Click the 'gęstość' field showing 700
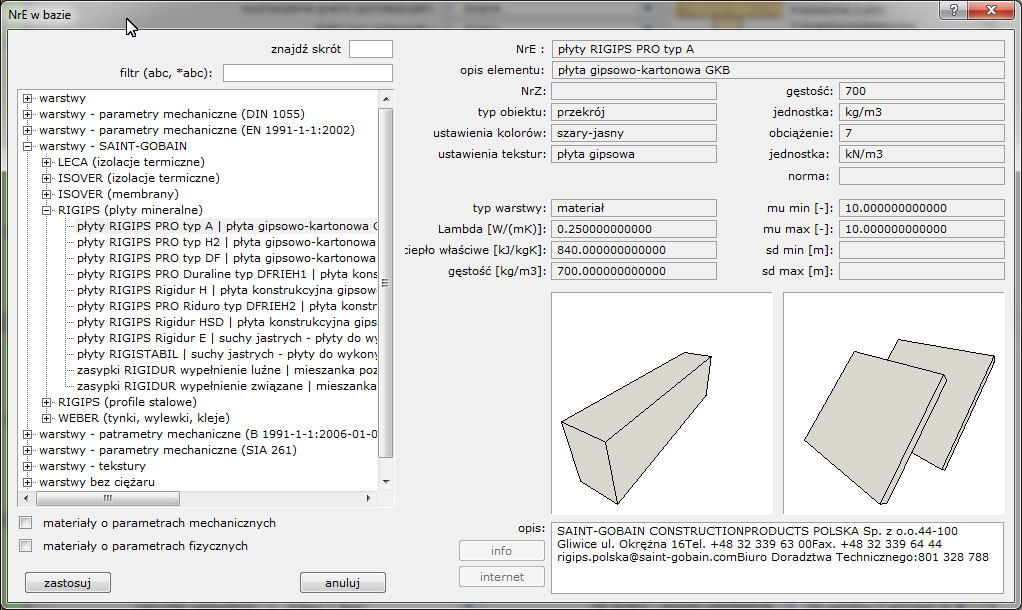 point(922,91)
